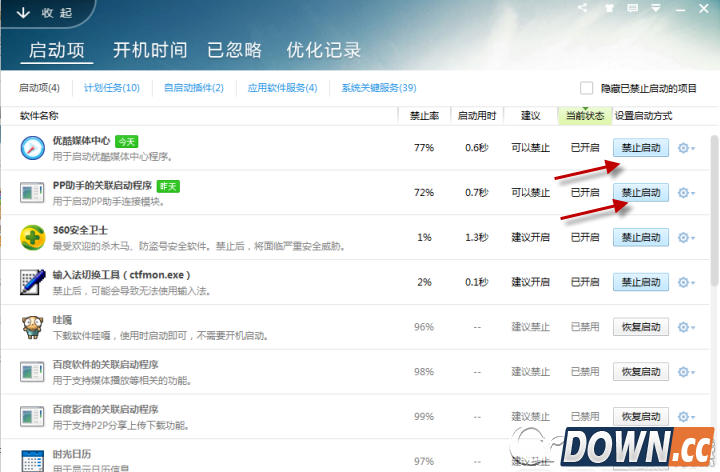Image resolution: width=720 pixels, height=472 pixels.
Task: Click 禁止启动 for 输入法切换工具
Action: click(x=641, y=282)
